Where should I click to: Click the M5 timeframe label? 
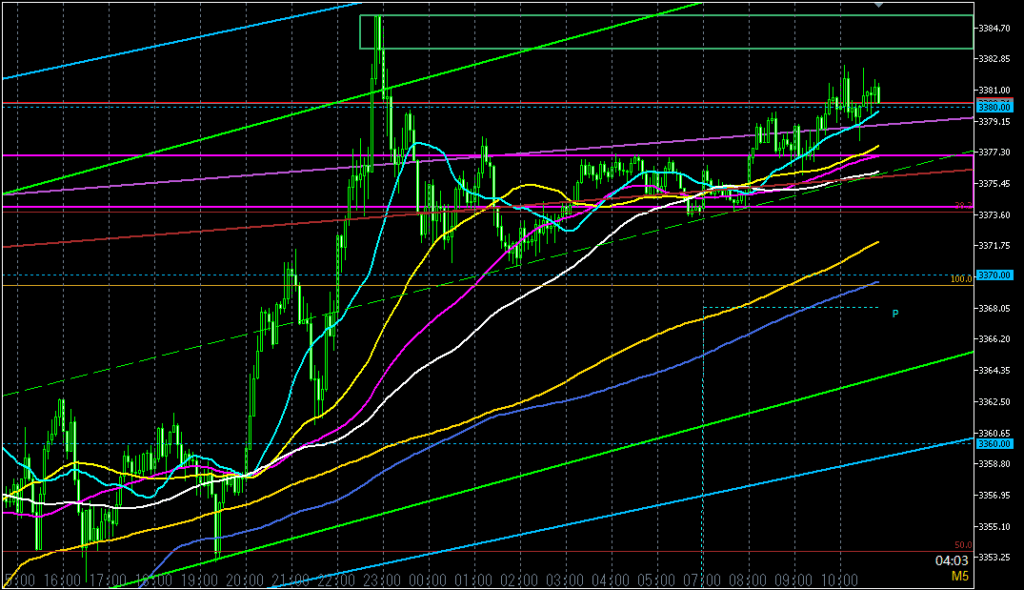pyautogui.click(x=959, y=576)
